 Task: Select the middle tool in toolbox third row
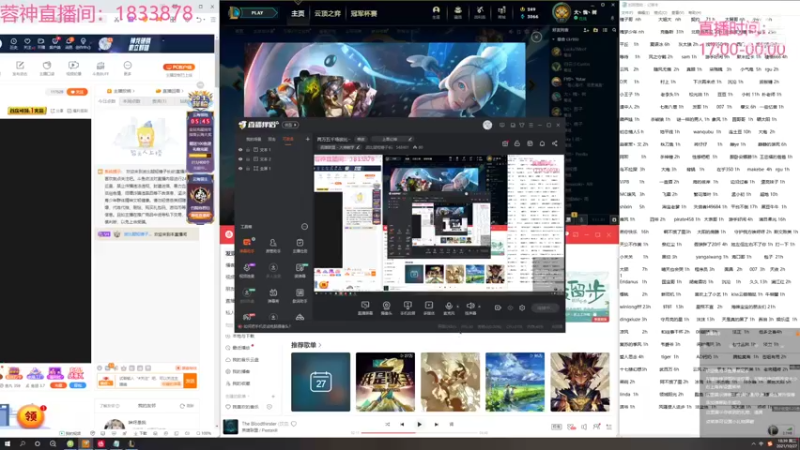[273, 295]
